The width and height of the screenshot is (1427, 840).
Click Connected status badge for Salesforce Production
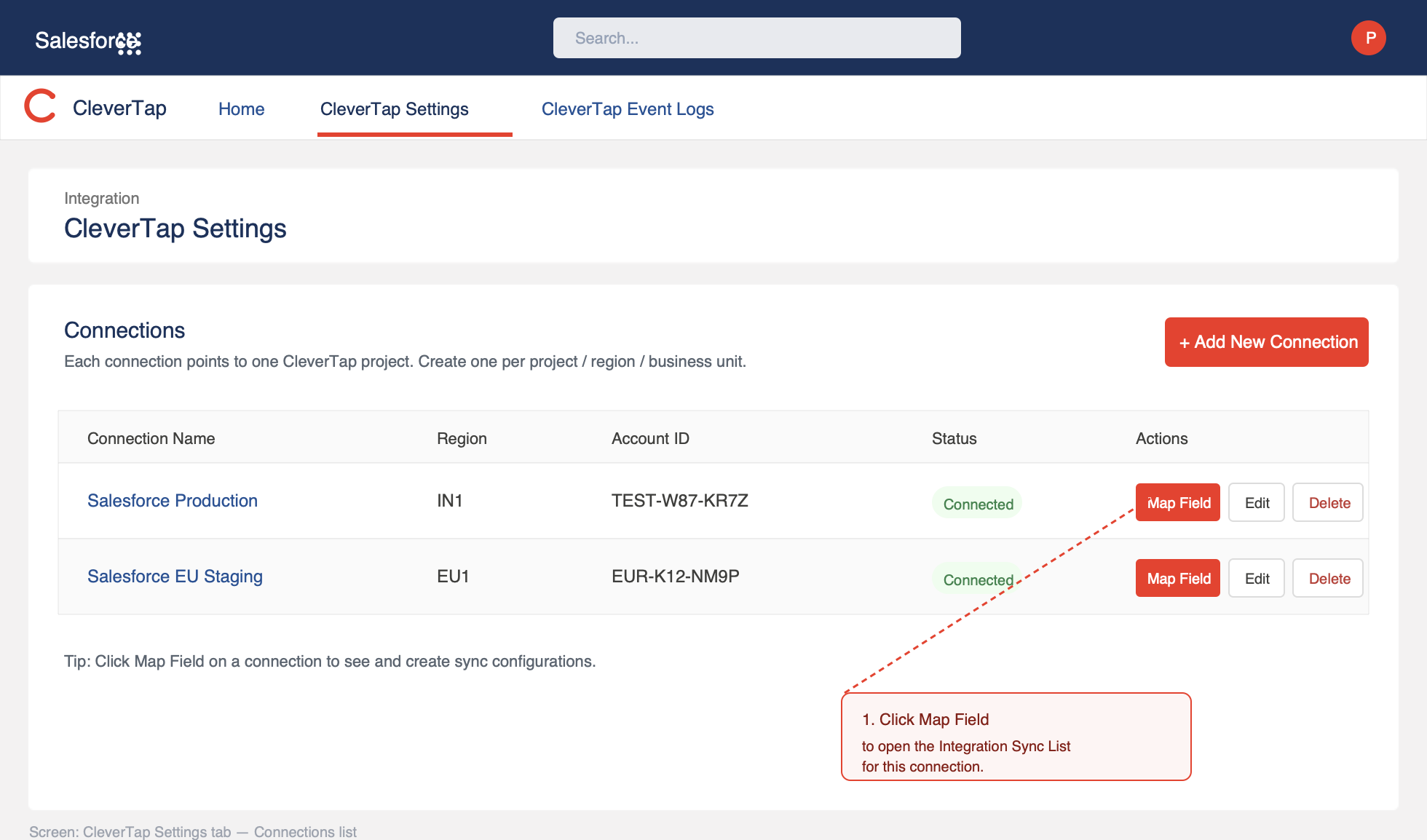click(x=977, y=503)
